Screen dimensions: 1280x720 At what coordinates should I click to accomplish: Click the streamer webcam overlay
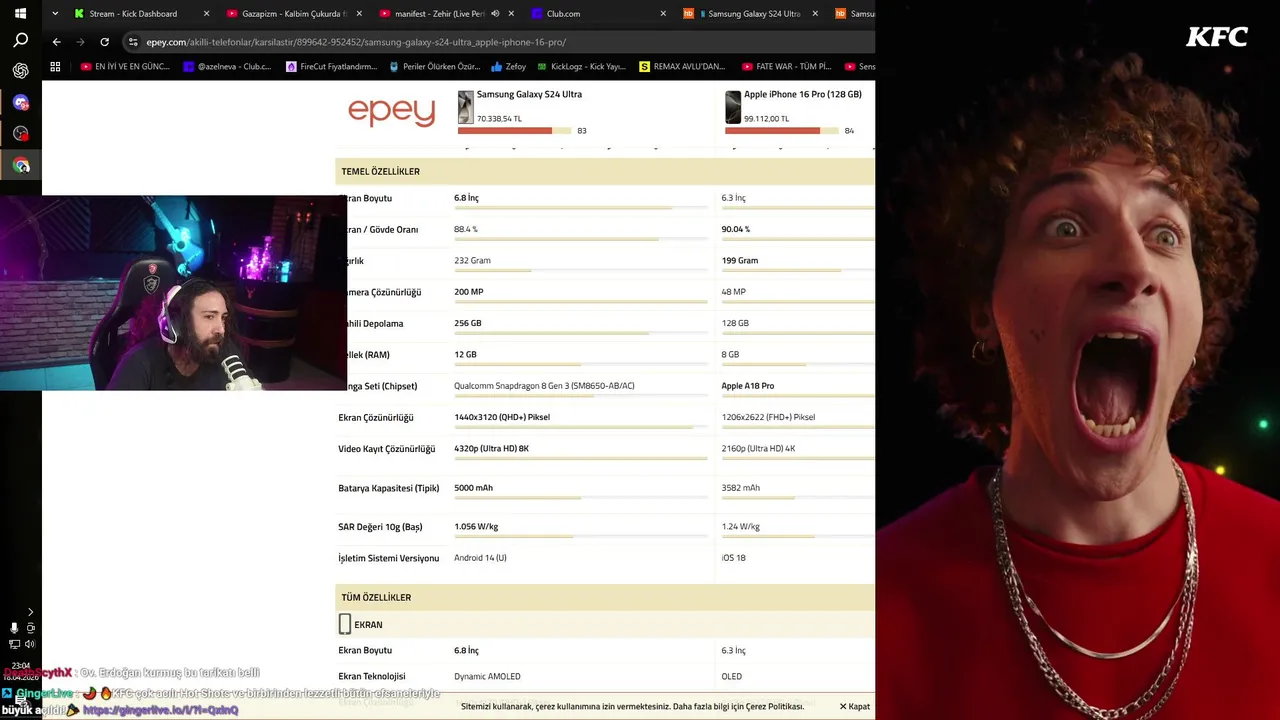(173, 292)
